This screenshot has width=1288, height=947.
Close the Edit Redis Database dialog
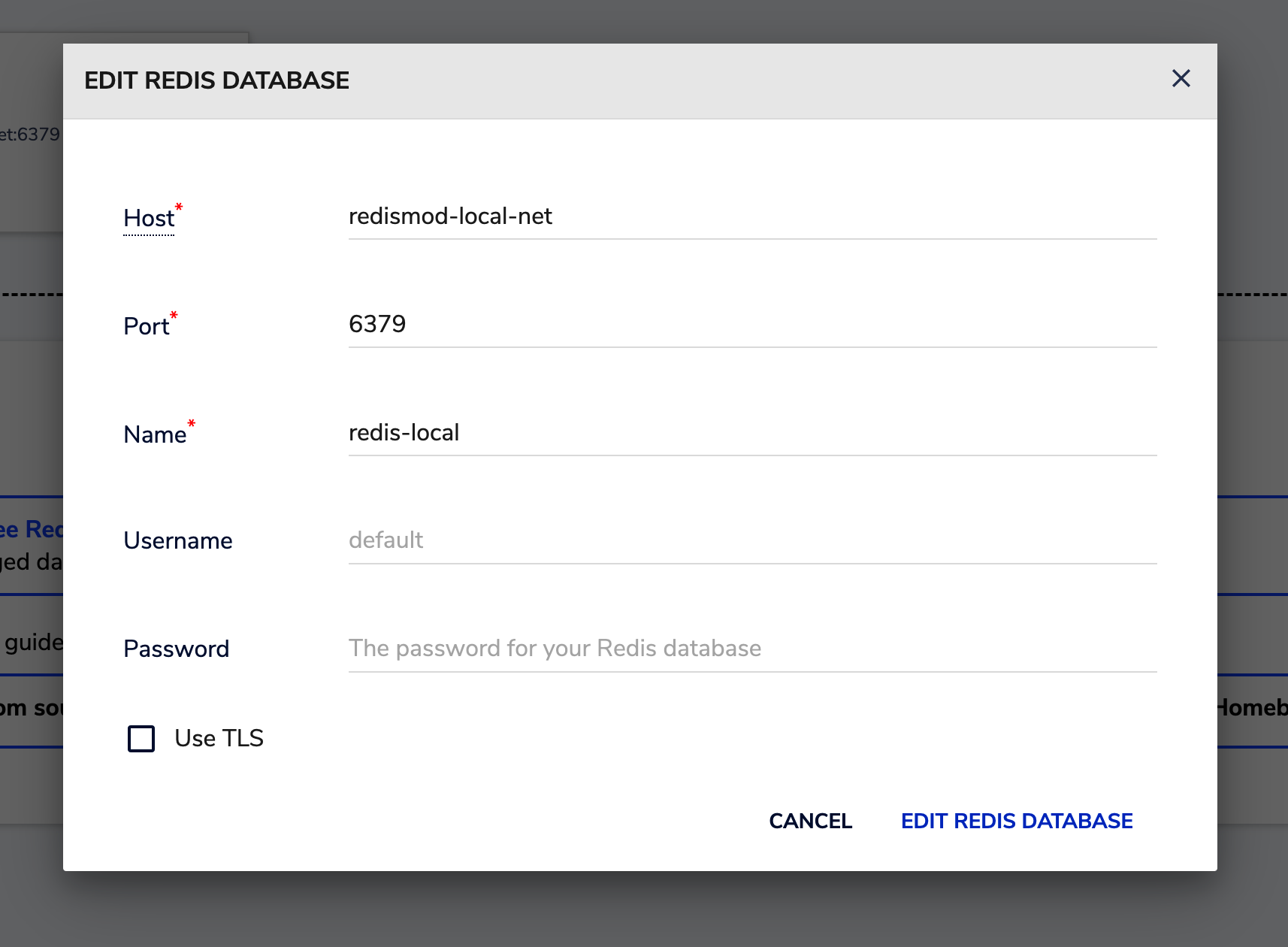point(1181,78)
